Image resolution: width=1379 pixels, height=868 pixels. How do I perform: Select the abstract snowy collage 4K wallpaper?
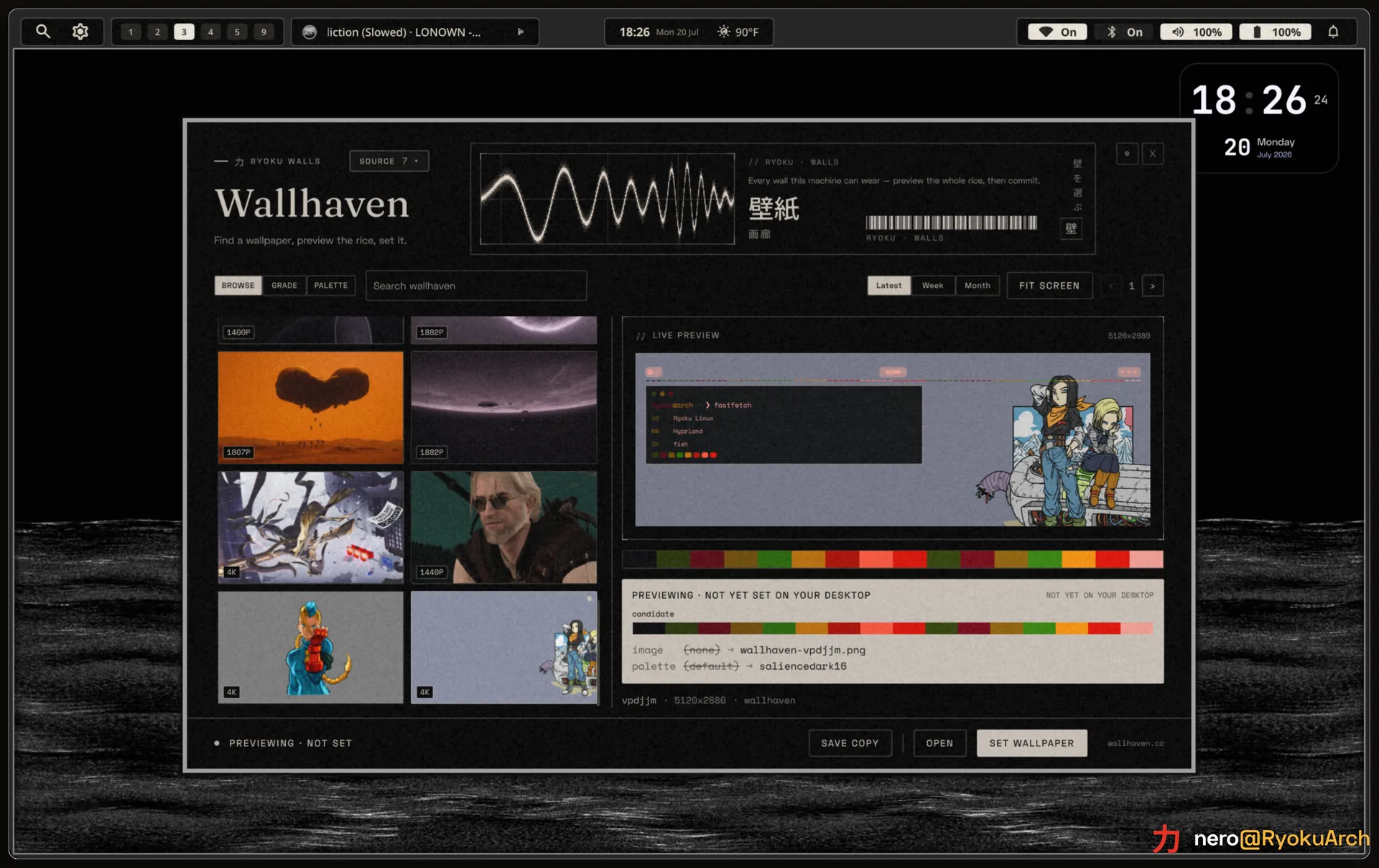[x=311, y=527]
